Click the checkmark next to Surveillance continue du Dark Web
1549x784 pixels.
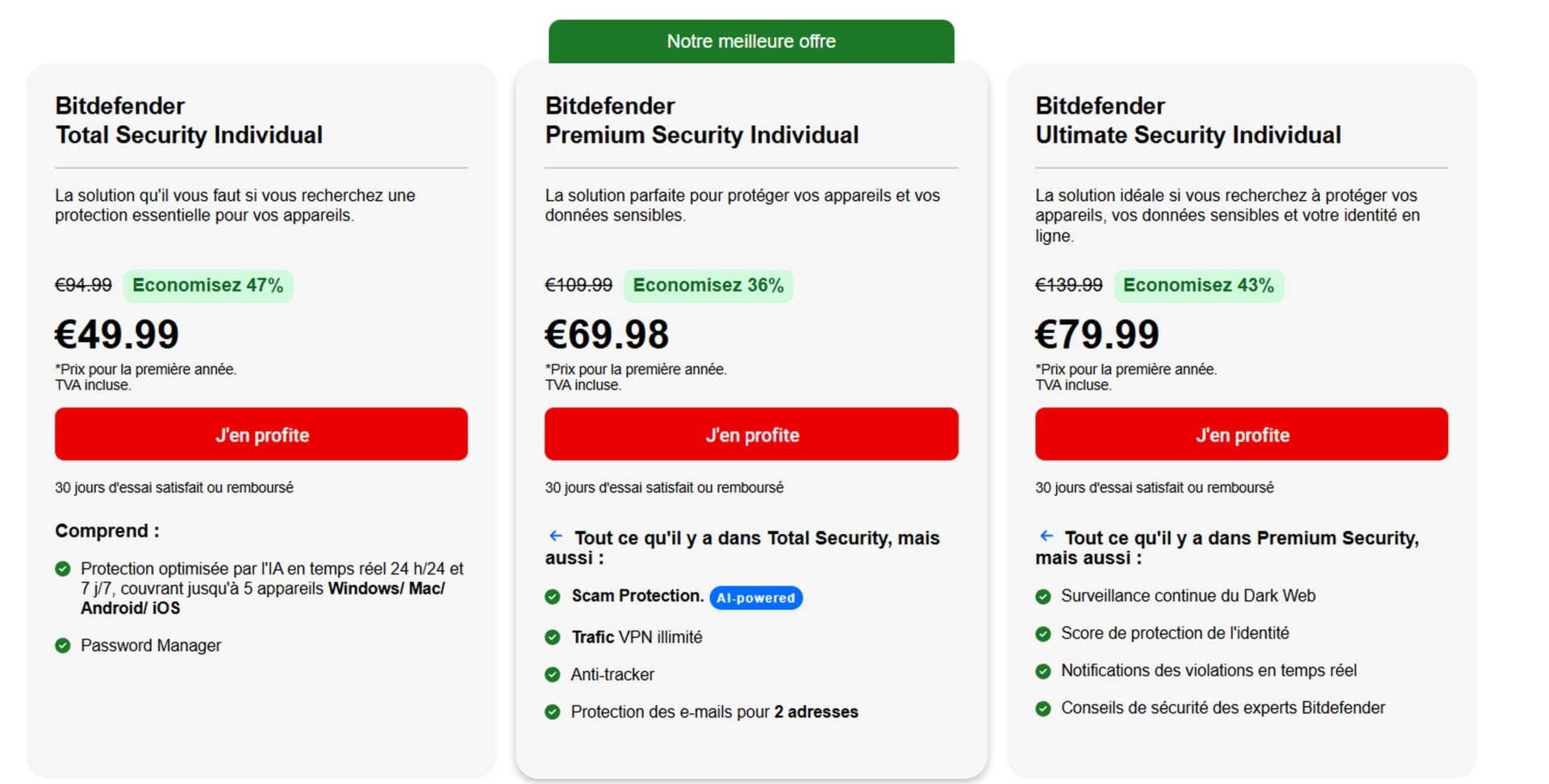coord(1043,596)
